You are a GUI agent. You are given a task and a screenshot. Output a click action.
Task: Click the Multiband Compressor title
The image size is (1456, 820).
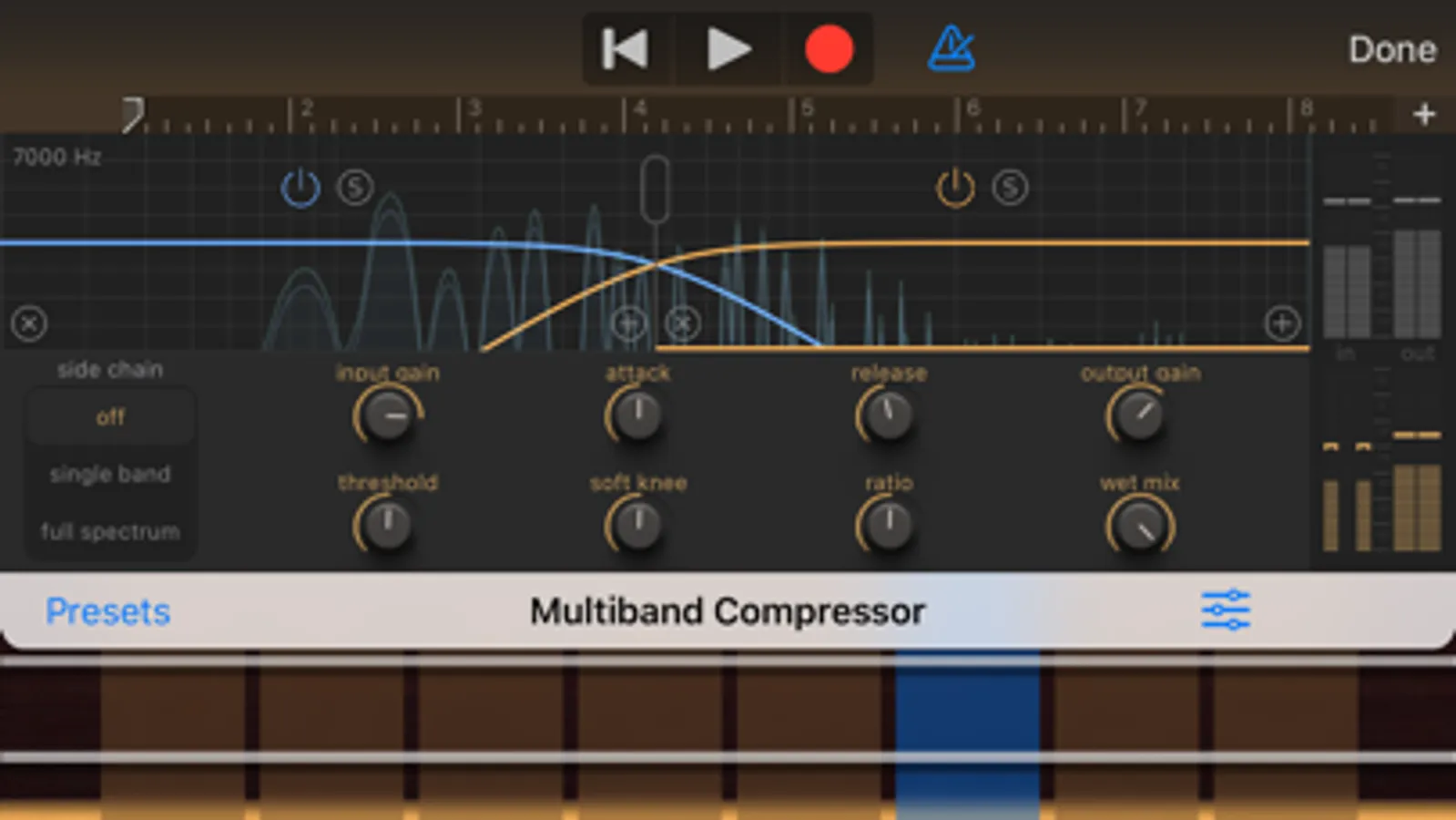pyautogui.click(x=728, y=611)
